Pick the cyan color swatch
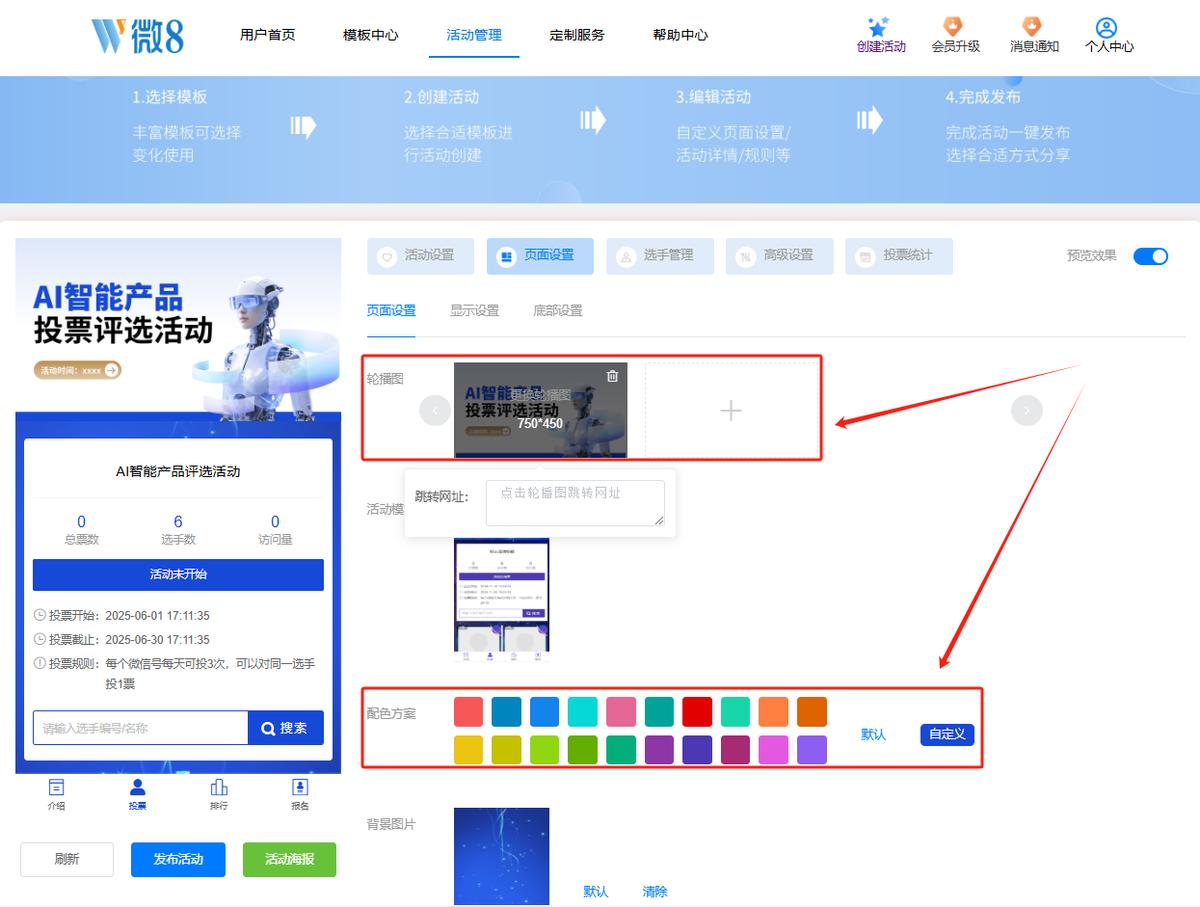Image resolution: width=1200 pixels, height=907 pixels. pyautogui.click(x=583, y=712)
